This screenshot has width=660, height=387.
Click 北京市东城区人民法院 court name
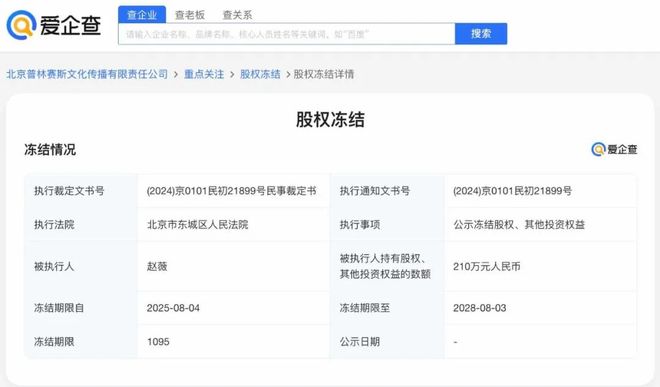click(197, 224)
